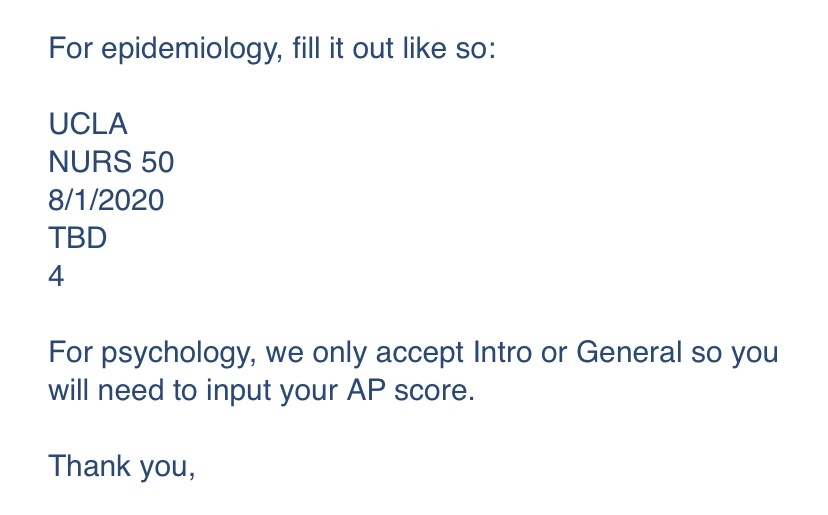This screenshot has width=828, height=515.
Task: Click the word "out" in first line
Action: (x=373, y=49)
